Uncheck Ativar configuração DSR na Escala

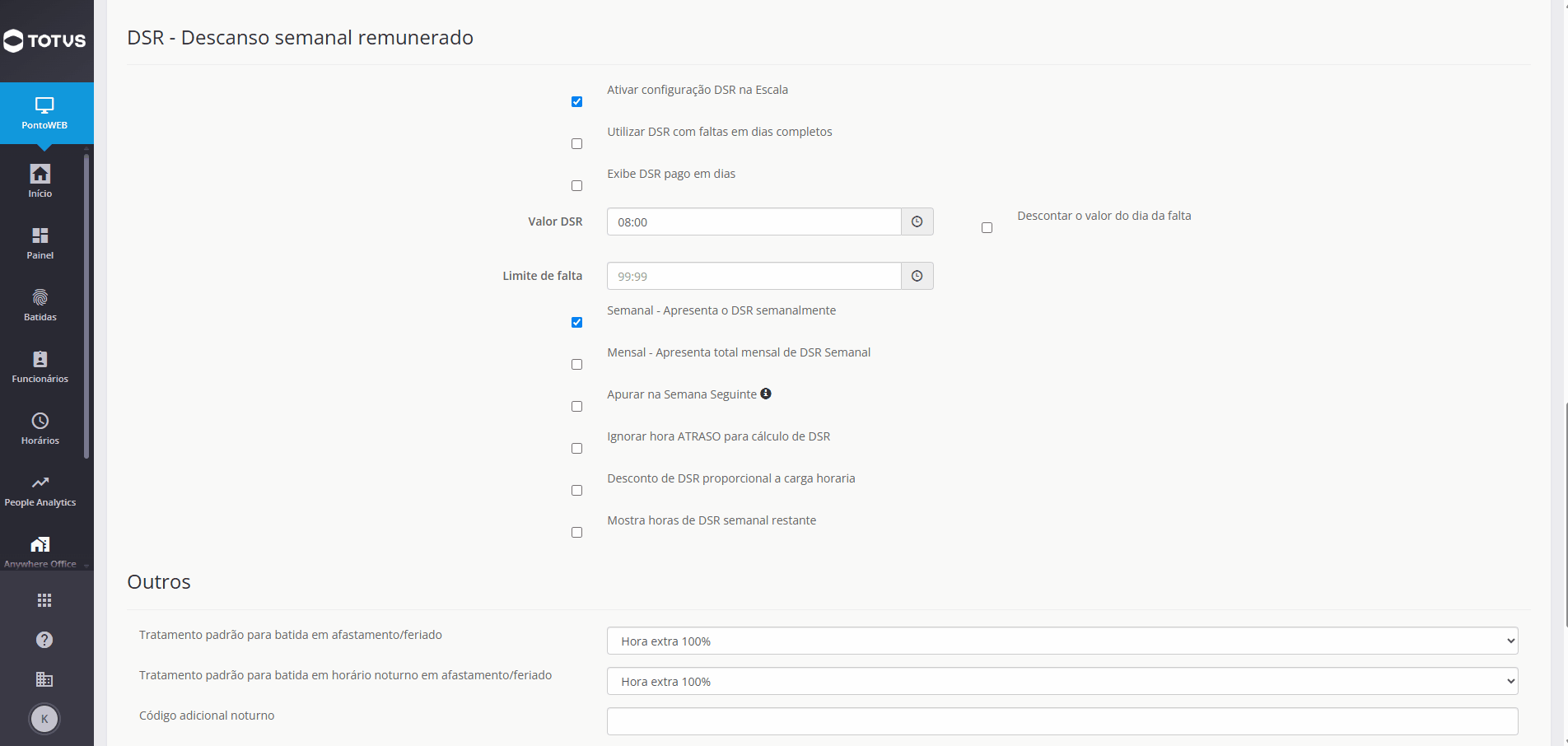[576, 101]
